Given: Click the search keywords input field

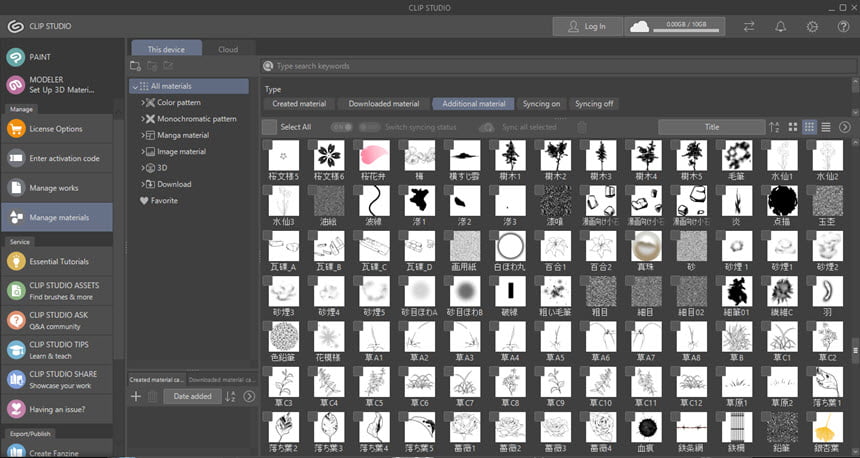Looking at the screenshot, I should click(557, 66).
